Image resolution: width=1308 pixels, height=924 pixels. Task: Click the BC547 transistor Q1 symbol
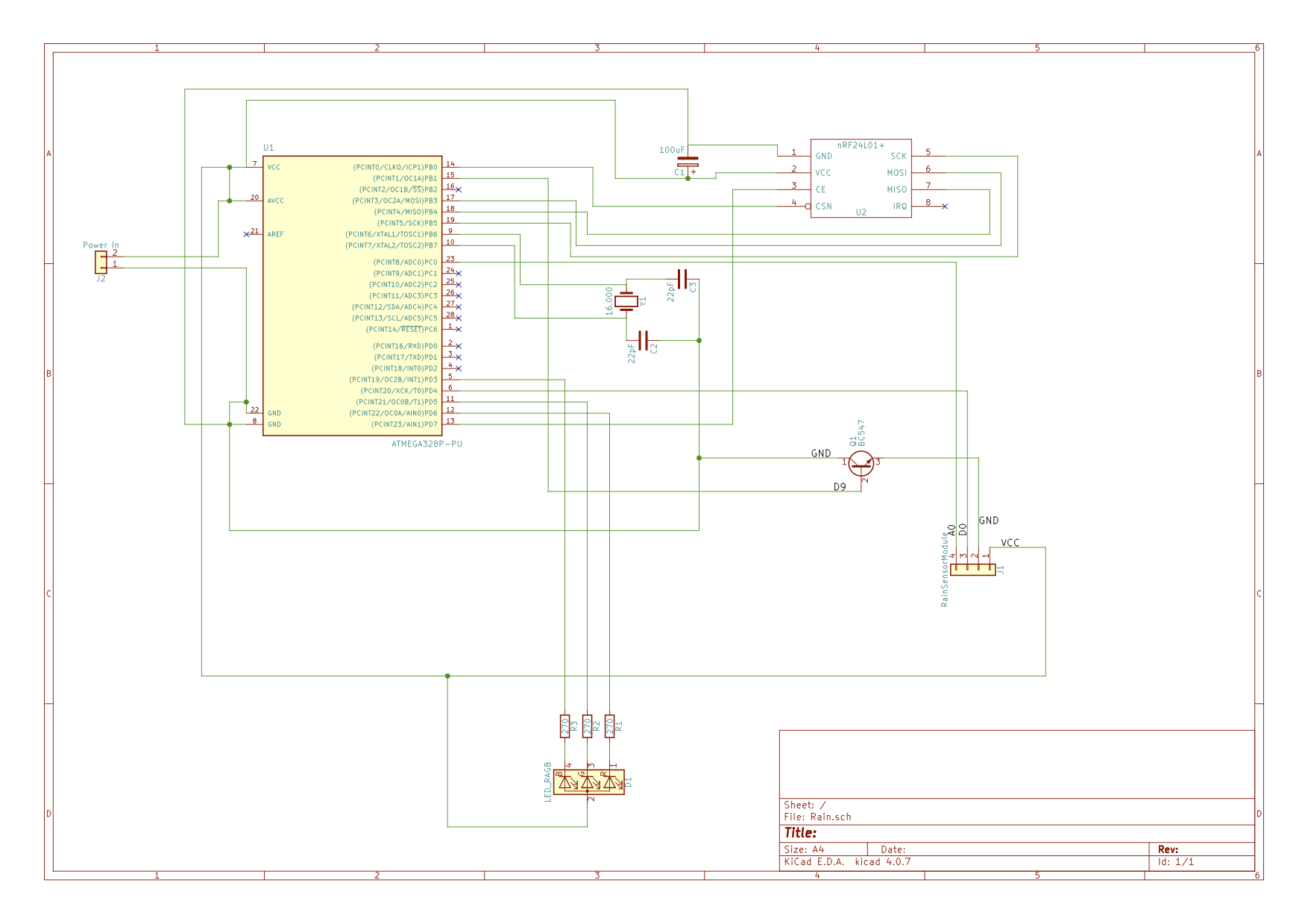861,463
